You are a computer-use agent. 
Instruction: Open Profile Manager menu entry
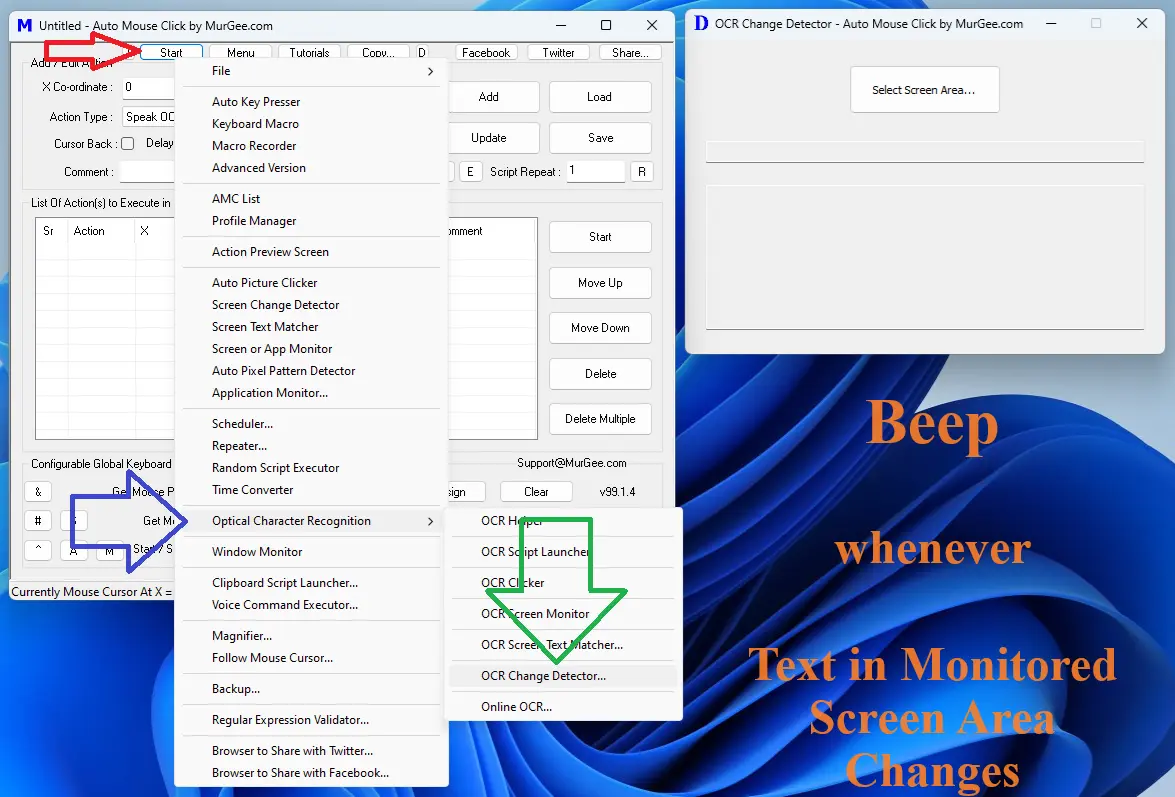tap(311, 221)
